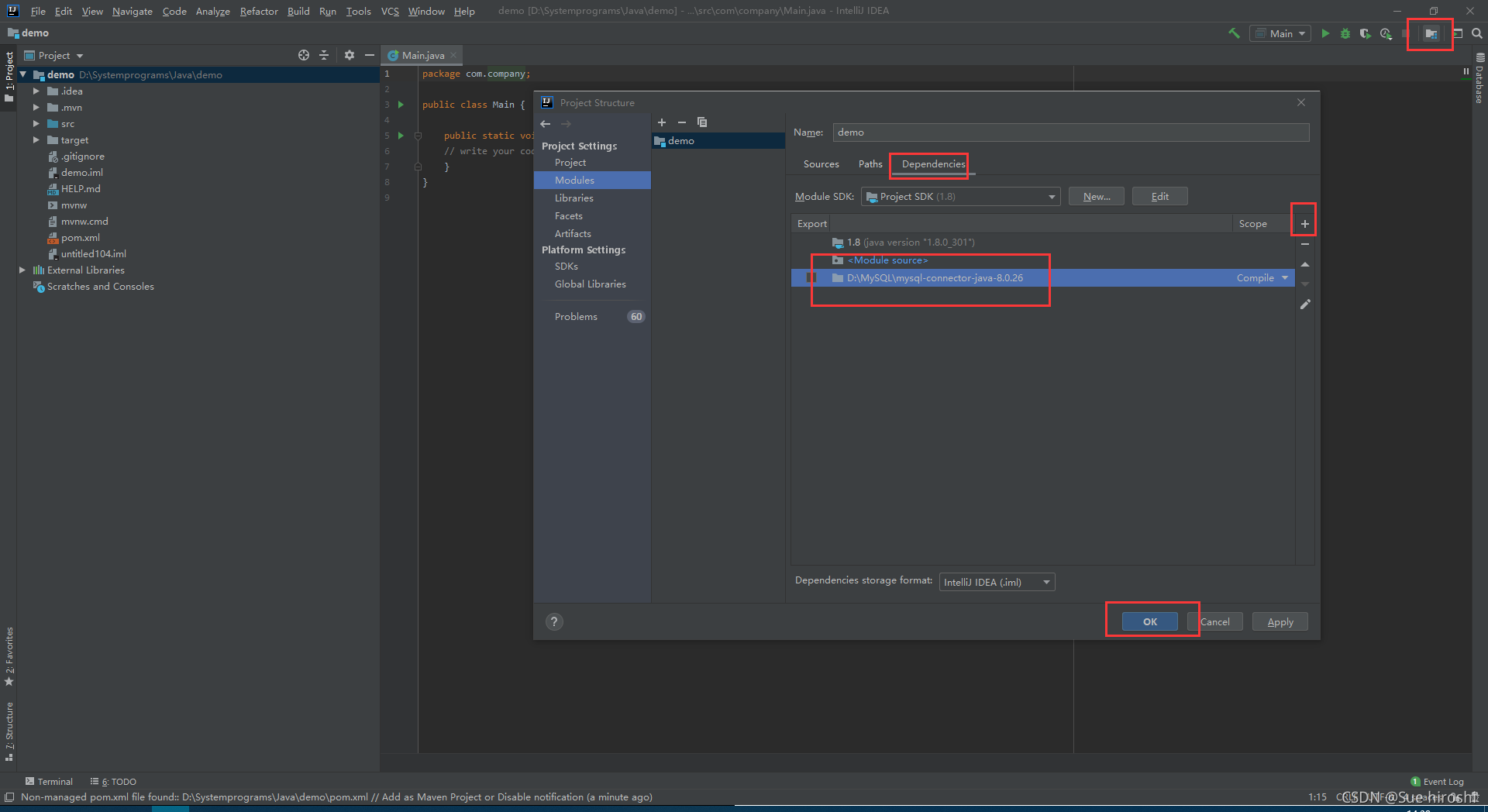The width and height of the screenshot is (1488, 812).
Task: Select SDKs under Platform Settings
Action: [567, 267]
